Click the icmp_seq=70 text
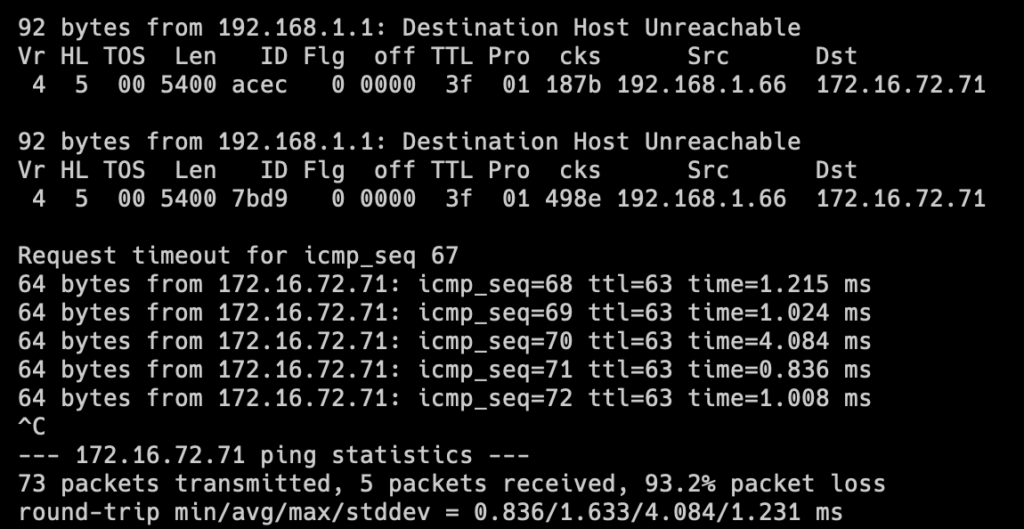Viewport: 1024px width, 529px height. (495, 342)
